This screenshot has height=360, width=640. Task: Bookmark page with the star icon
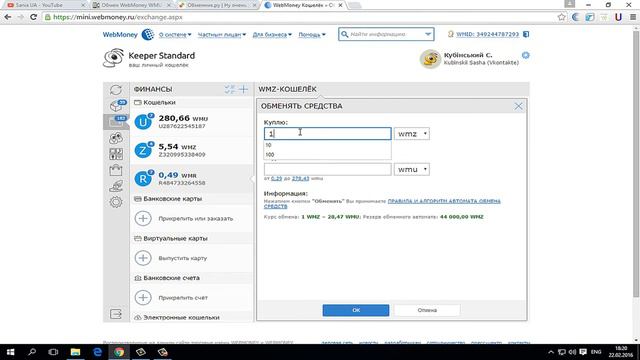562,17
